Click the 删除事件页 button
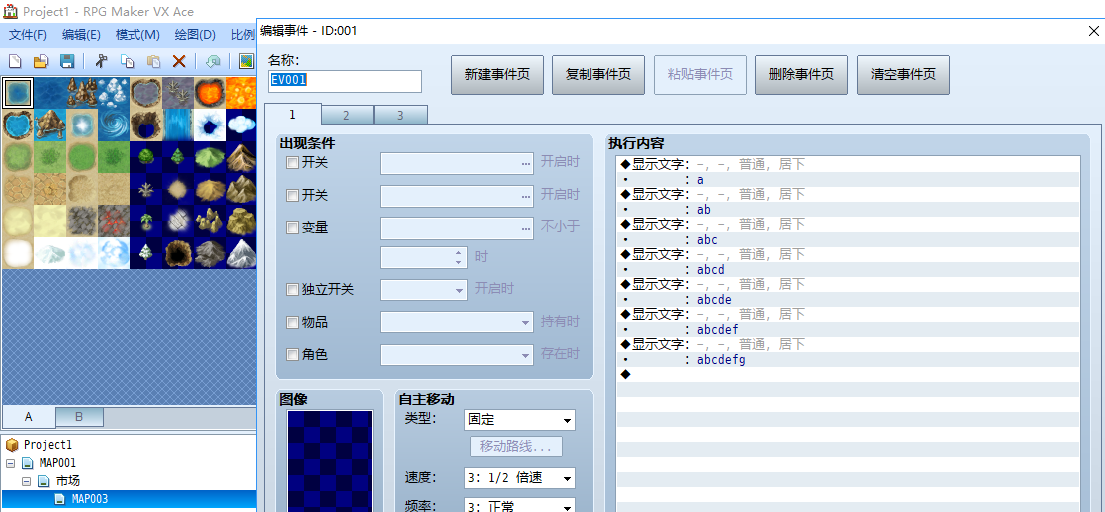This screenshot has width=1105, height=512. click(802, 75)
